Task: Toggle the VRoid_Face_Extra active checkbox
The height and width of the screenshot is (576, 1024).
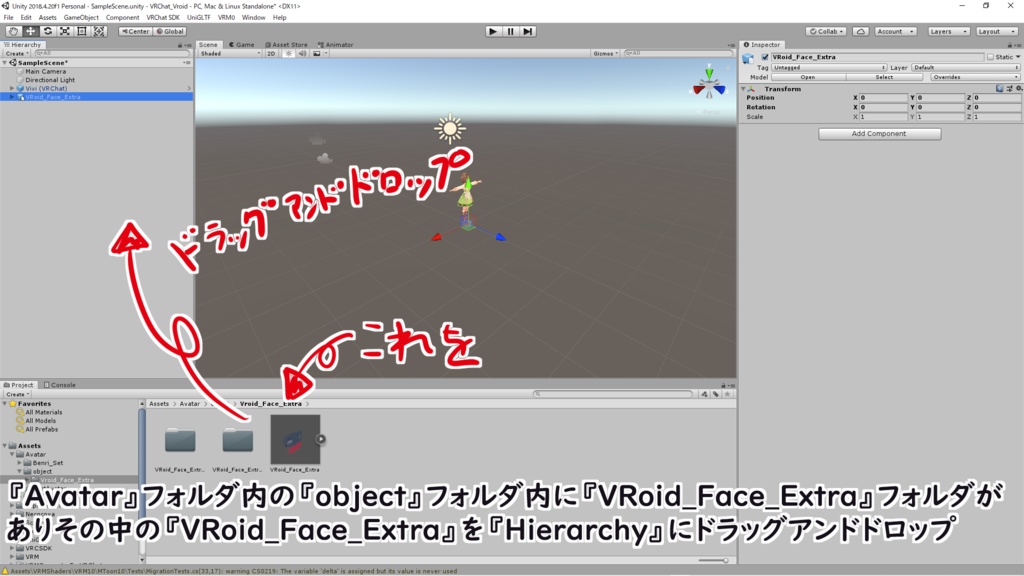Action: point(766,57)
